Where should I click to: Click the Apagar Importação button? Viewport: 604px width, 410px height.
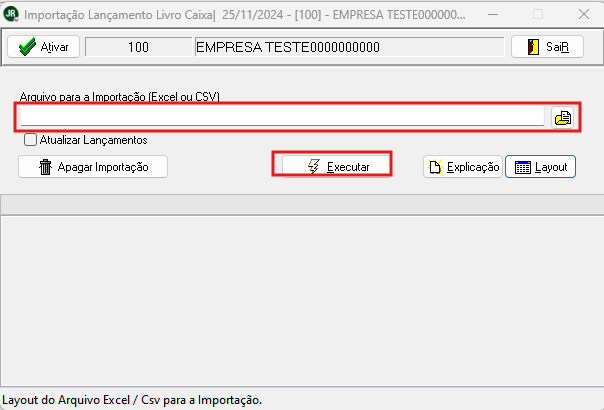(93, 167)
